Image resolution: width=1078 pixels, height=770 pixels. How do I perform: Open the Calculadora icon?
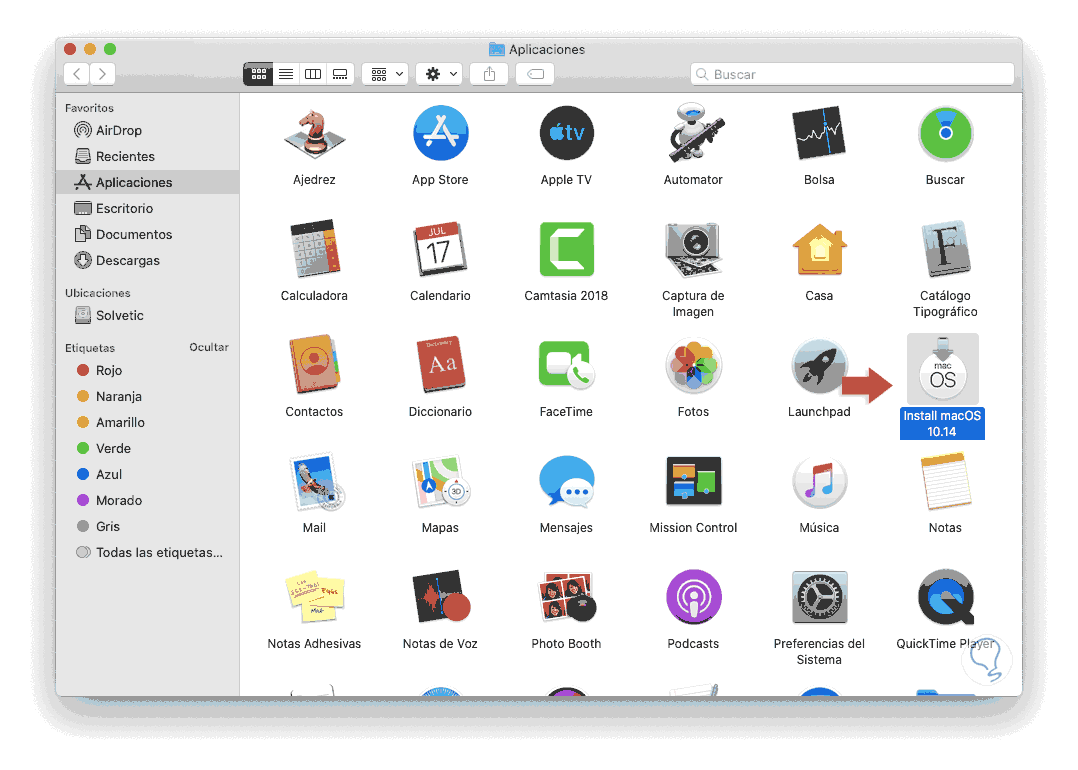314,249
